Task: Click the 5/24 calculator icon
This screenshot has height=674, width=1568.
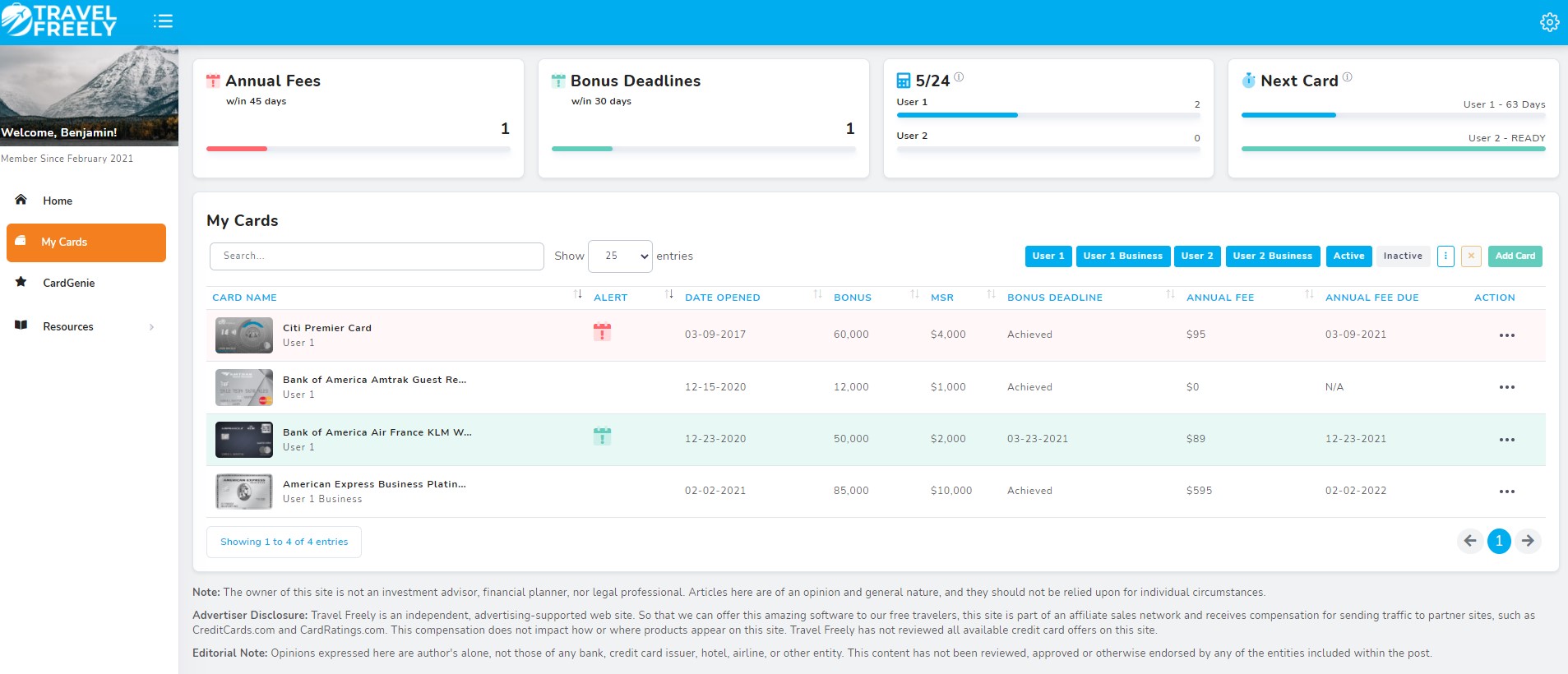Action: tap(904, 81)
